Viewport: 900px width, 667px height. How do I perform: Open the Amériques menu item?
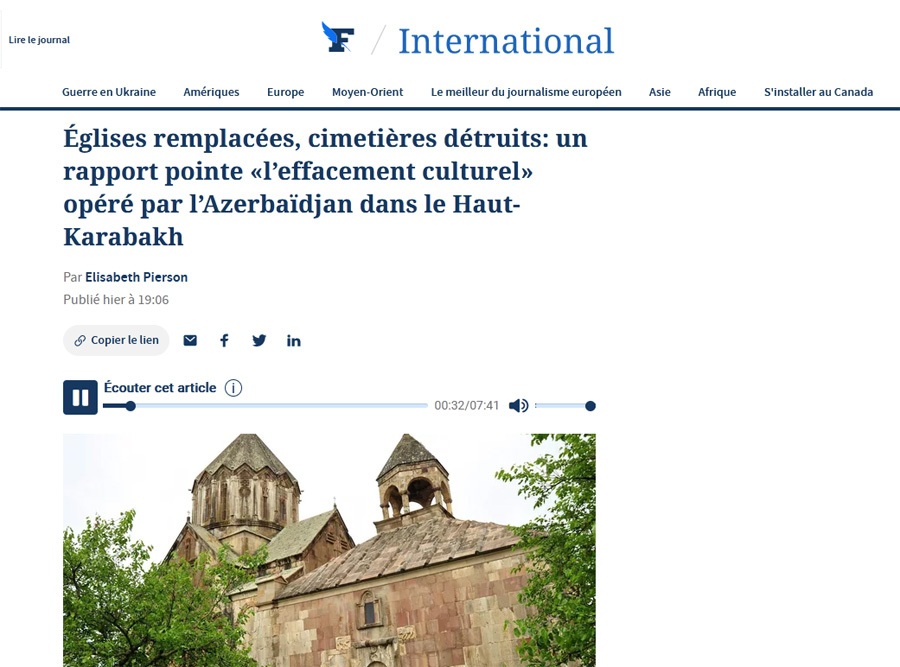tap(211, 92)
